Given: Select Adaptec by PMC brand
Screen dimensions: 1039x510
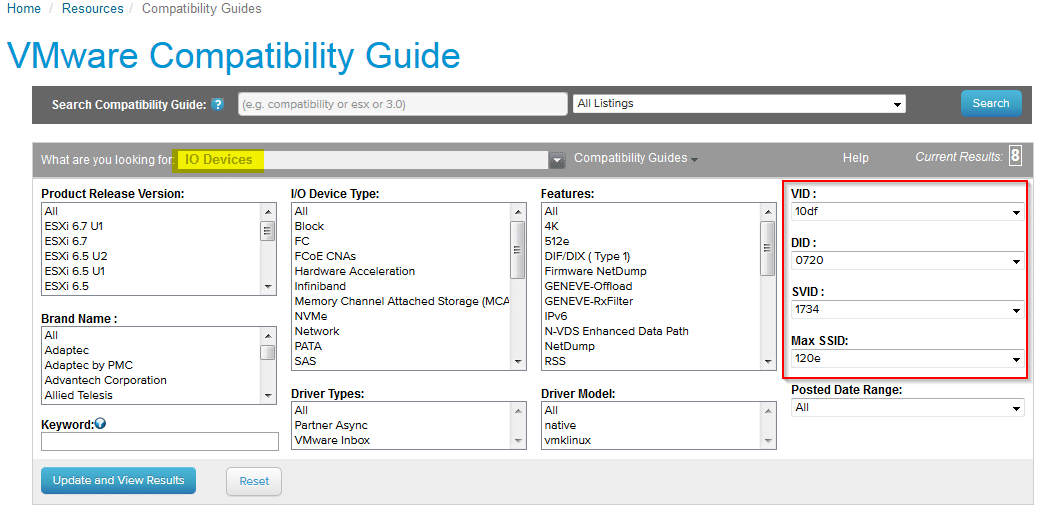Looking at the screenshot, I should click(88, 365).
